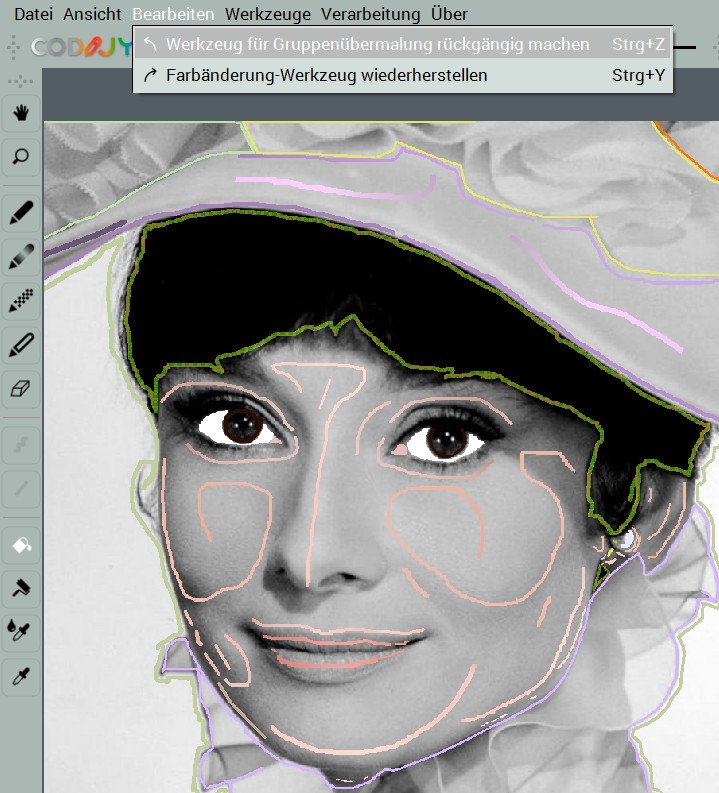Choose Werkzeug für Gruppenübermalung rückgängig machen
This screenshot has width=719, height=793.
403,45
